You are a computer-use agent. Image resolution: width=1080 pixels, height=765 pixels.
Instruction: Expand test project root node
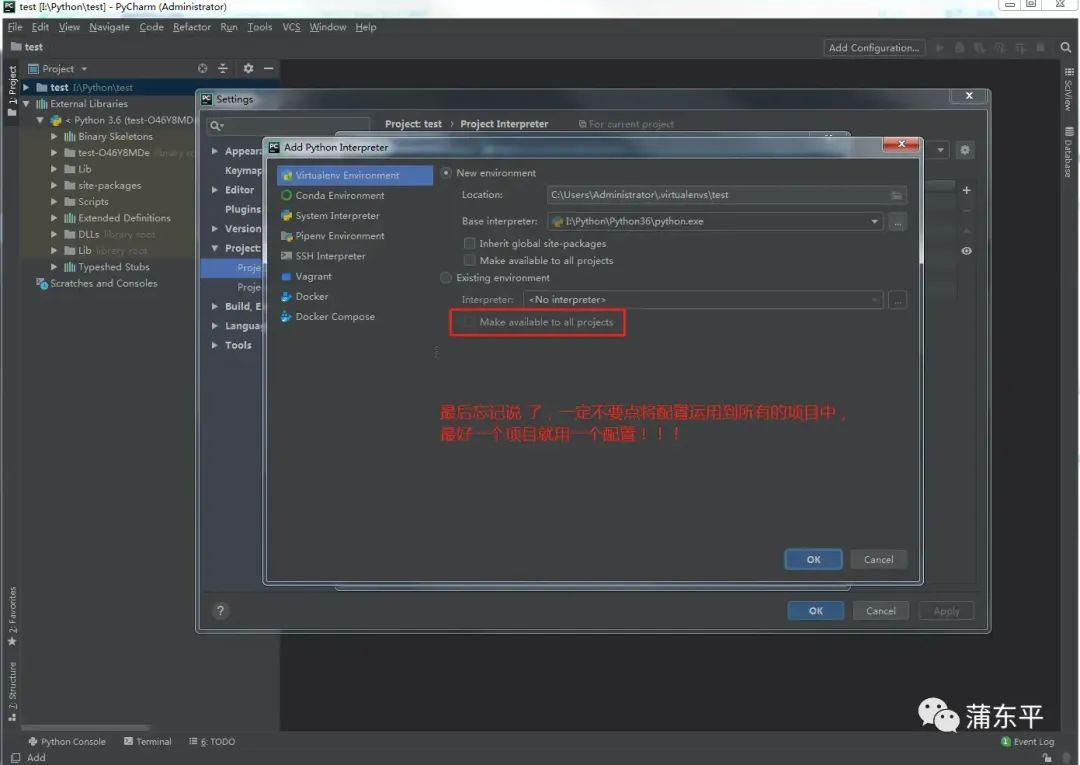tap(26, 87)
